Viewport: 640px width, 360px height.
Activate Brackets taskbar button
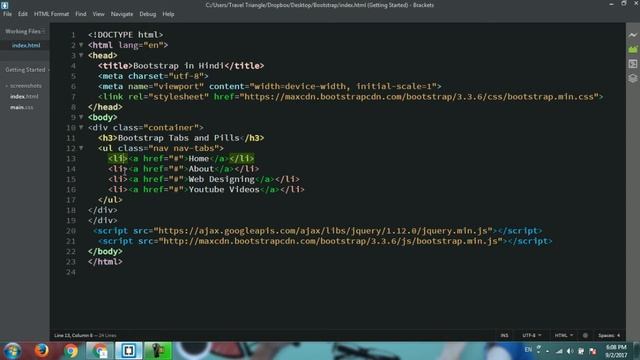tap(129, 351)
